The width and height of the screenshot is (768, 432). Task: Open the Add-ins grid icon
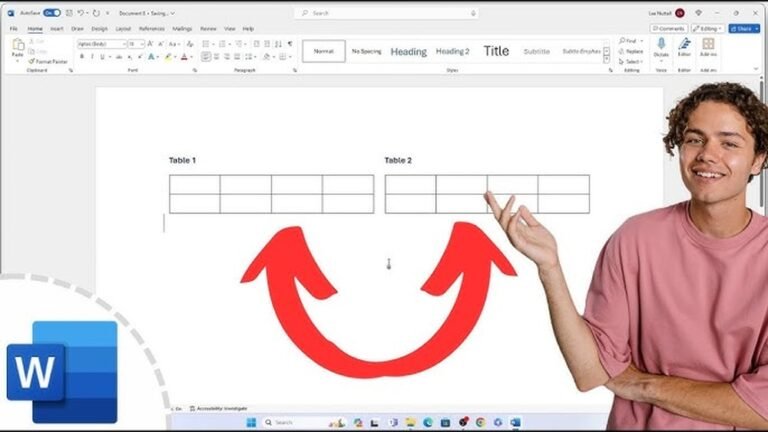point(708,44)
